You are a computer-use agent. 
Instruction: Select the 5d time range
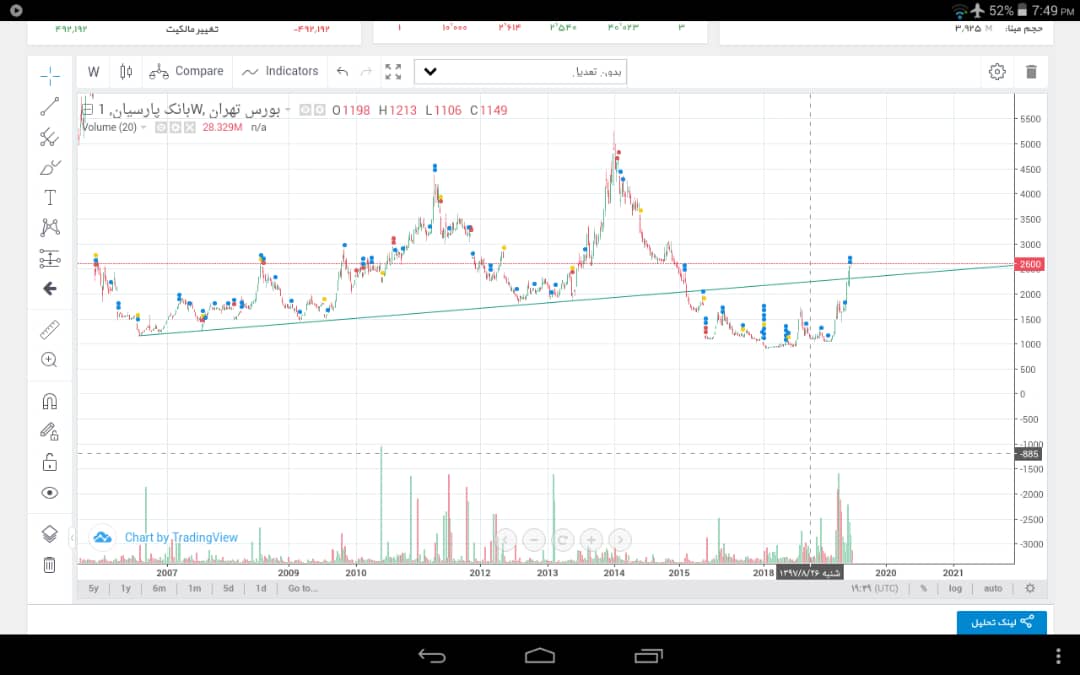(x=228, y=588)
